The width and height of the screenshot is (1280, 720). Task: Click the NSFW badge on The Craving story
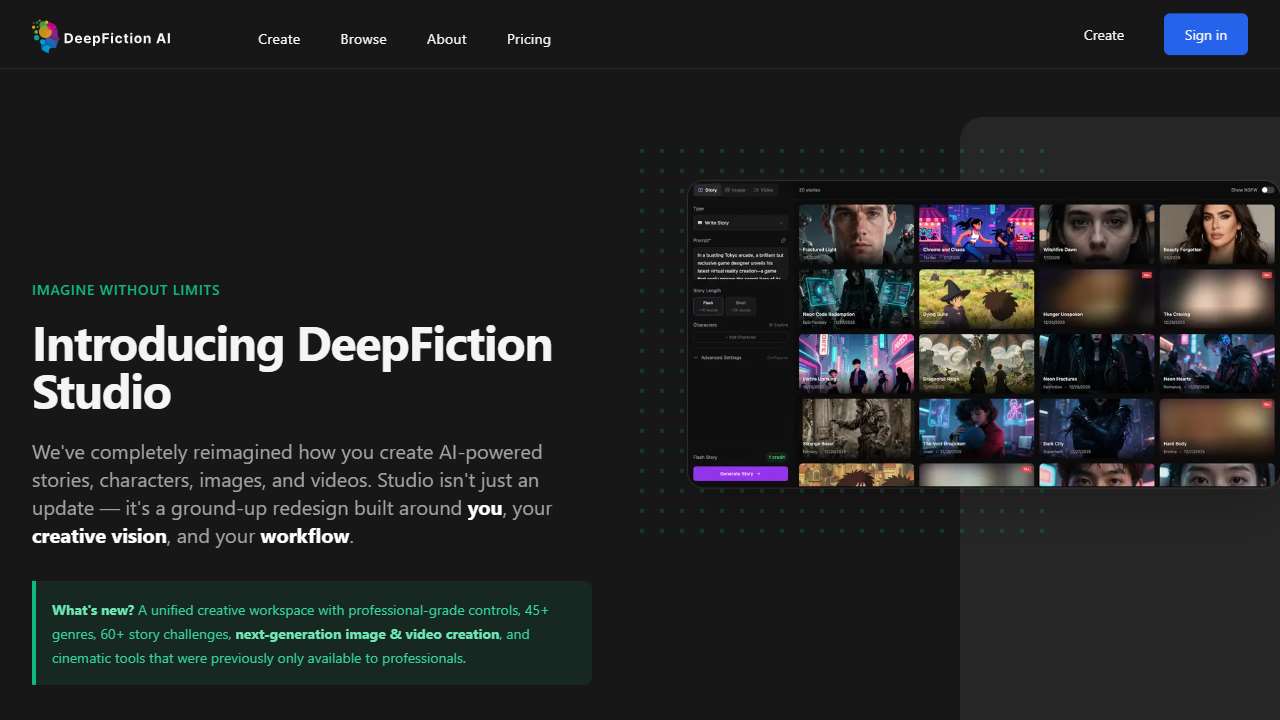pyautogui.click(x=1266, y=276)
